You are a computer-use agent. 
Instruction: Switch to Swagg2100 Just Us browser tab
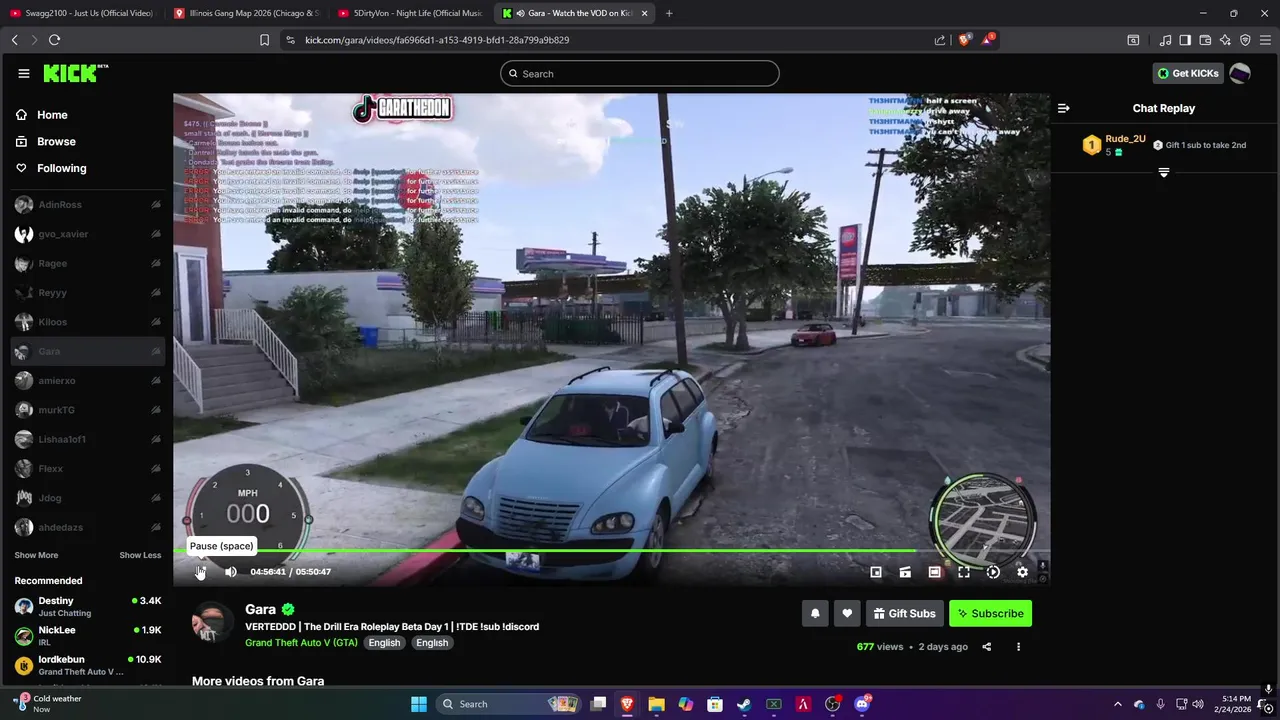83,13
